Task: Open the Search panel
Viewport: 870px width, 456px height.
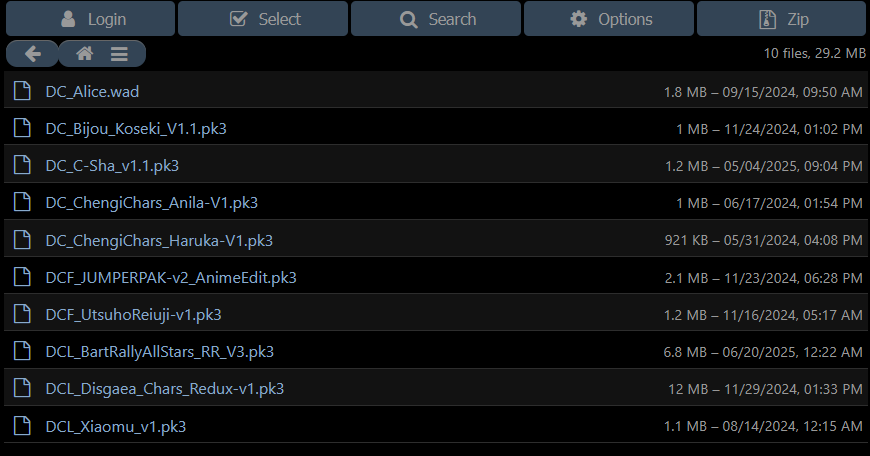Action: click(436, 19)
